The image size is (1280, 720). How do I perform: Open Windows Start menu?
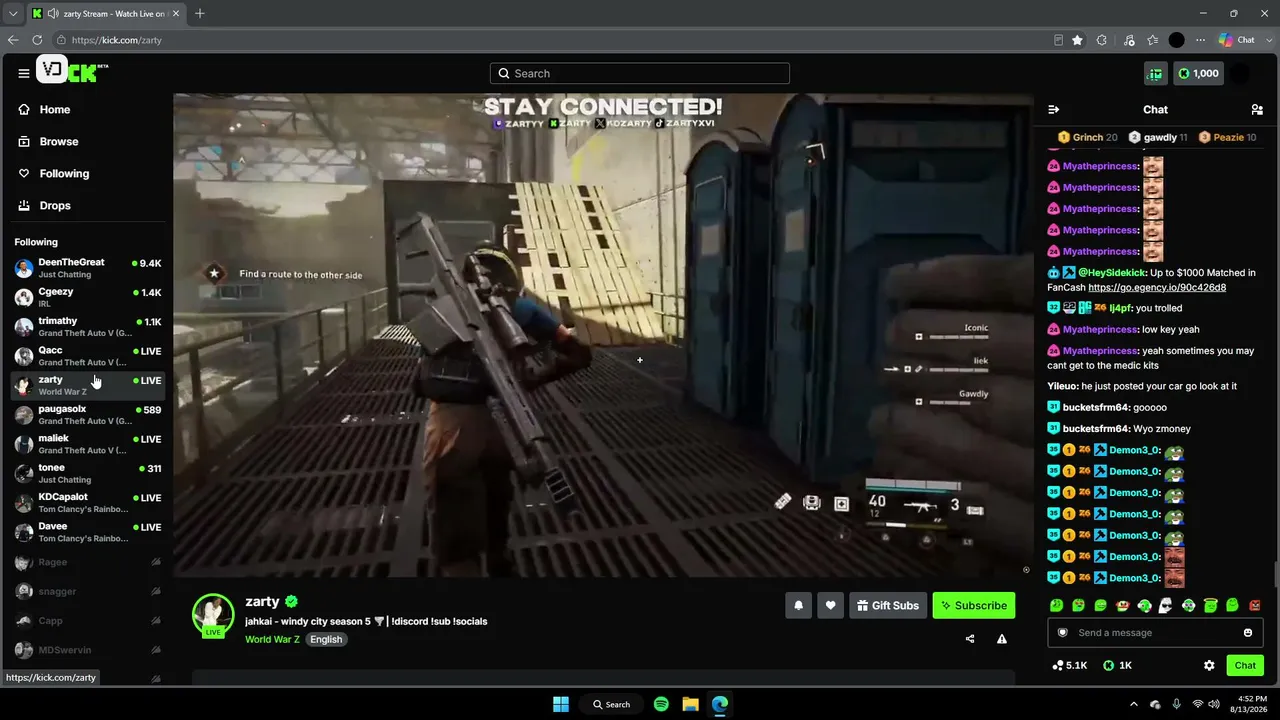tap(561, 704)
